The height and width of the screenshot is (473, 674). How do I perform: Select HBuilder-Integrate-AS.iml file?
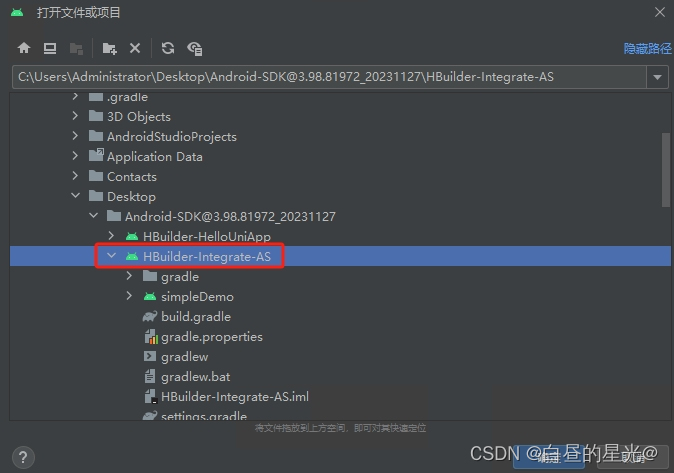pyautogui.click(x=235, y=397)
